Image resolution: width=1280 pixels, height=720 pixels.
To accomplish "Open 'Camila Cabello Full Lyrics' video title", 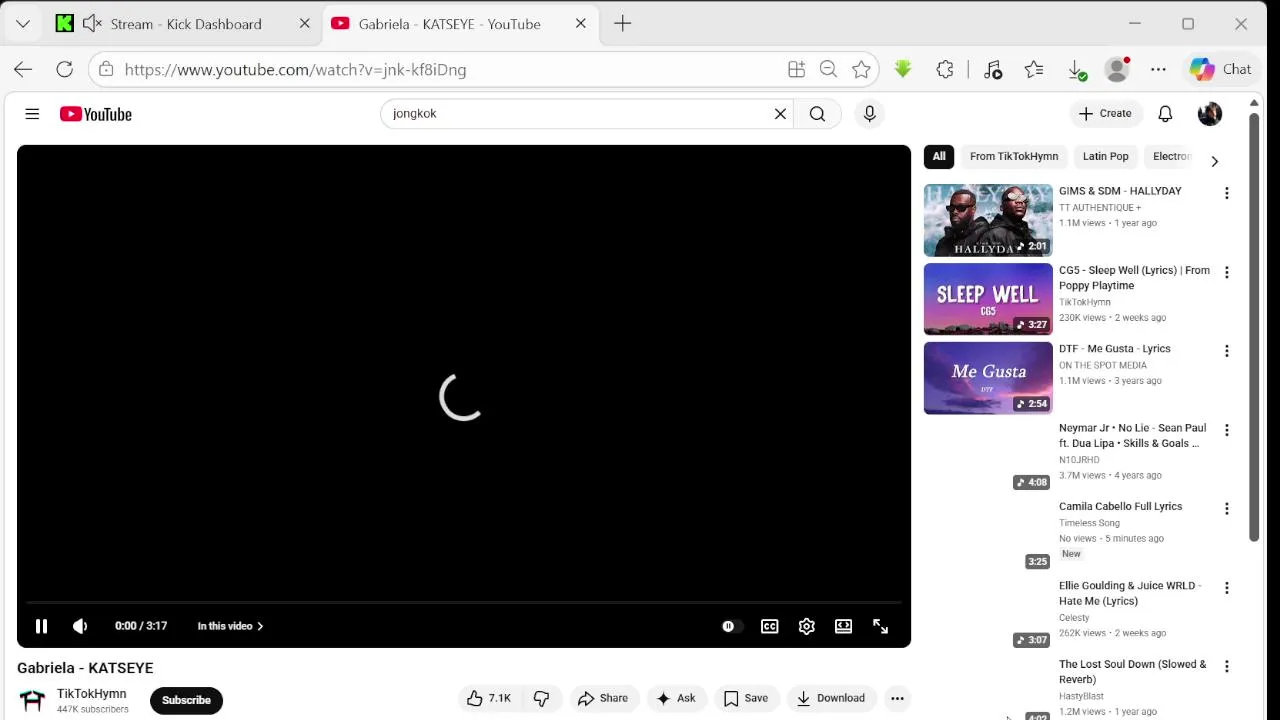I will pyautogui.click(x=1120, y=507).
